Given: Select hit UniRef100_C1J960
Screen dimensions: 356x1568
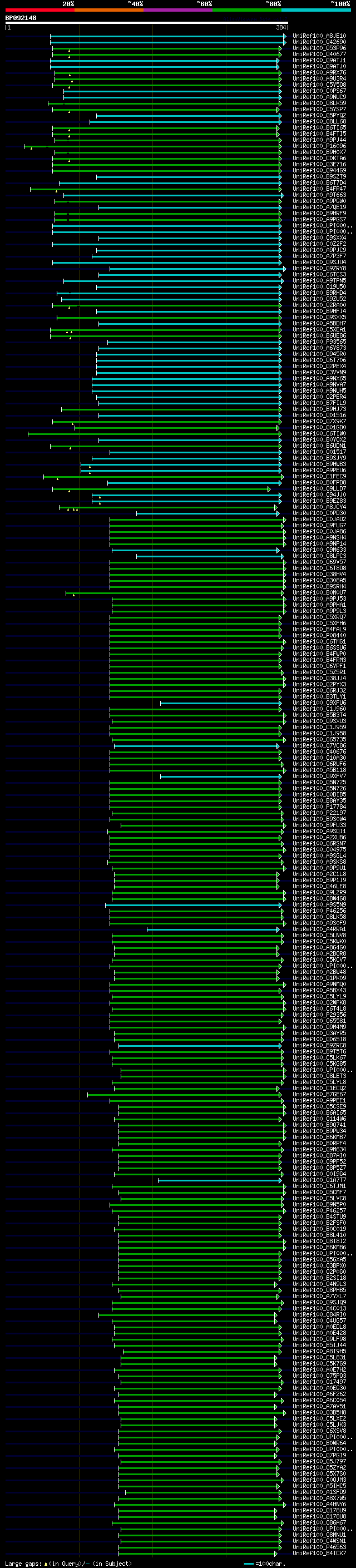Looking at the screenshot, I should point(319,709).
